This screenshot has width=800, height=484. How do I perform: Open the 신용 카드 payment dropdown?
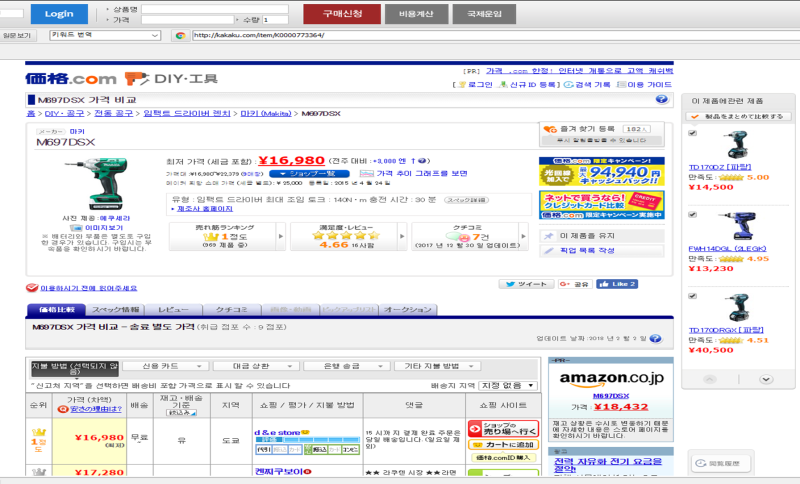[166, 366]
